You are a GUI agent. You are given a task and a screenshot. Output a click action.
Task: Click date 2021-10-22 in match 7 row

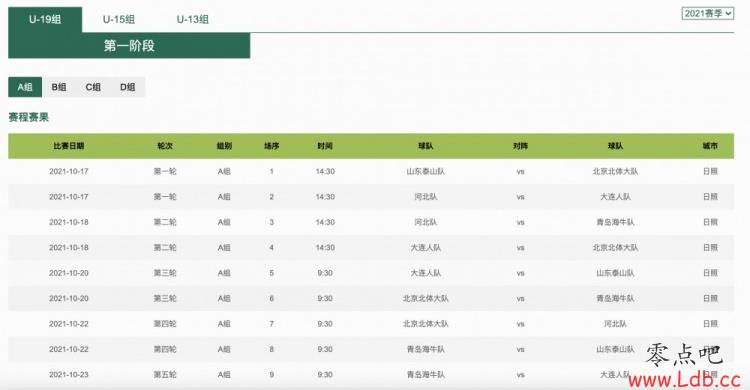click(x=69, y=323)
